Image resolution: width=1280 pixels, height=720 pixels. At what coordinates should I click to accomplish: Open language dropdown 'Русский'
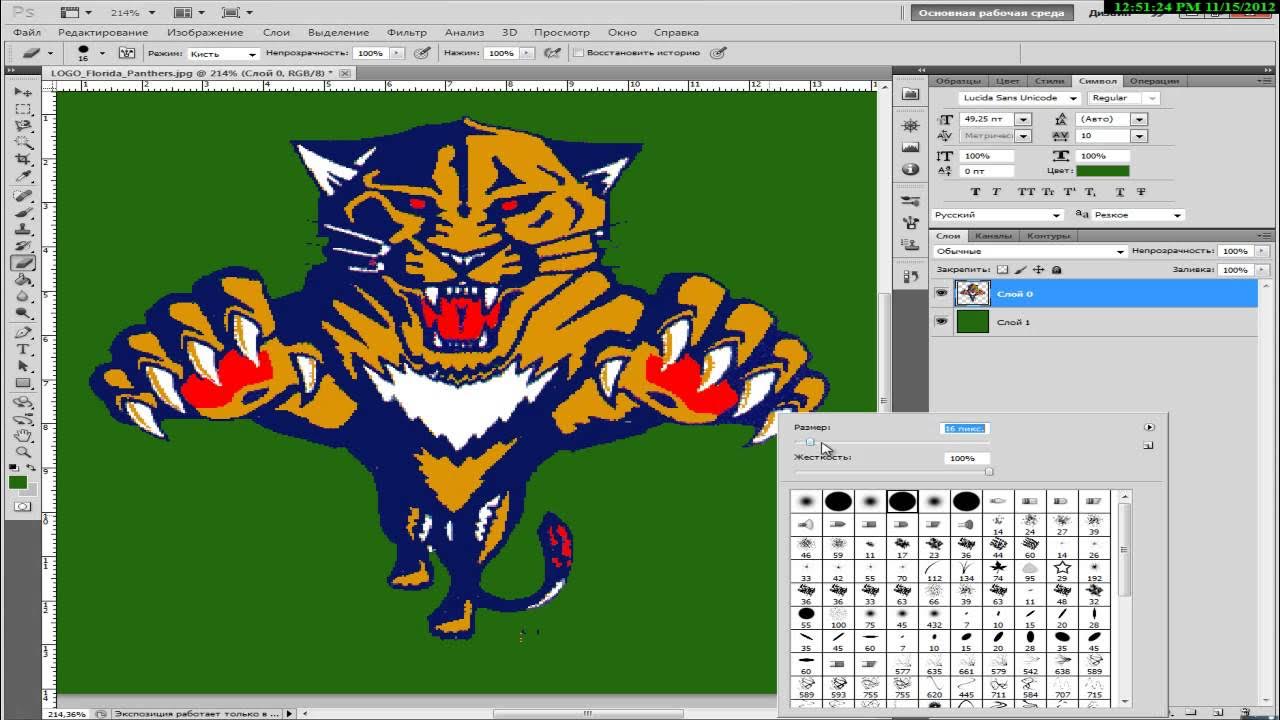tap(997, 215)
